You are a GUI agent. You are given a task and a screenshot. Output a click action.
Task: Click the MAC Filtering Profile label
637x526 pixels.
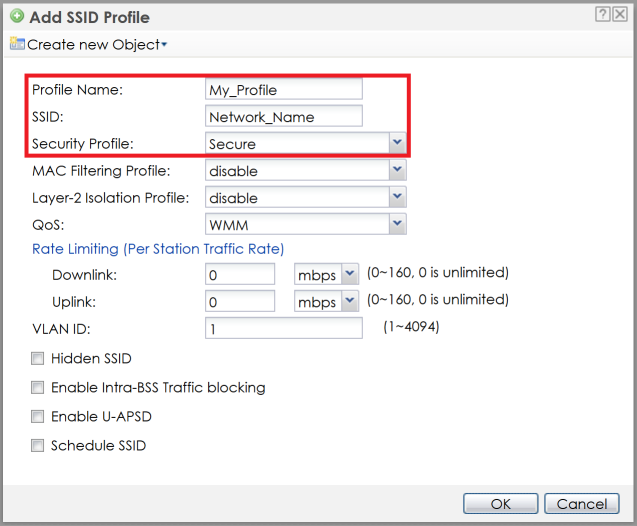(x=101, y=171)
